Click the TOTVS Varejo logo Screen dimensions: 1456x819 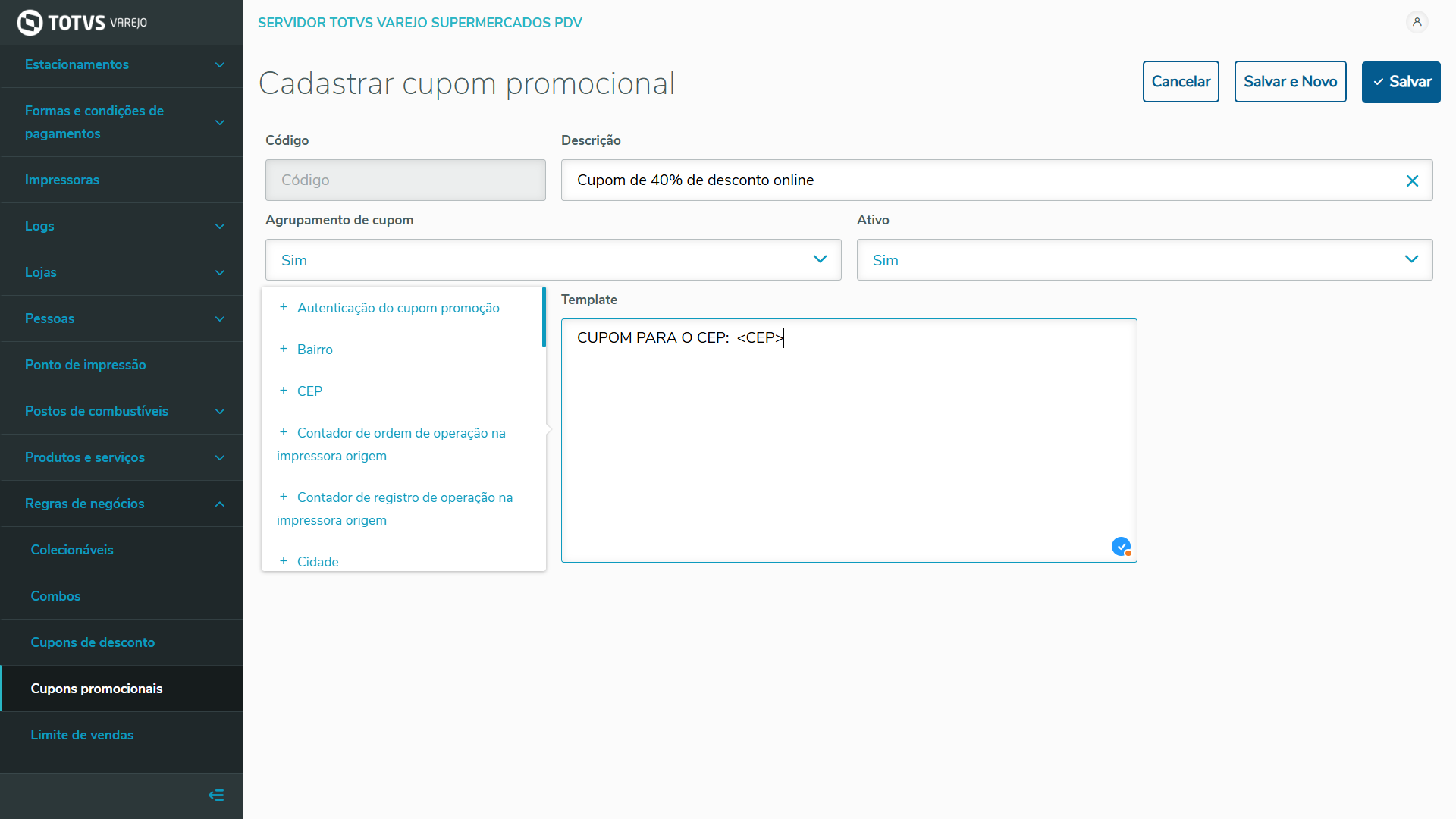(82, 23)
